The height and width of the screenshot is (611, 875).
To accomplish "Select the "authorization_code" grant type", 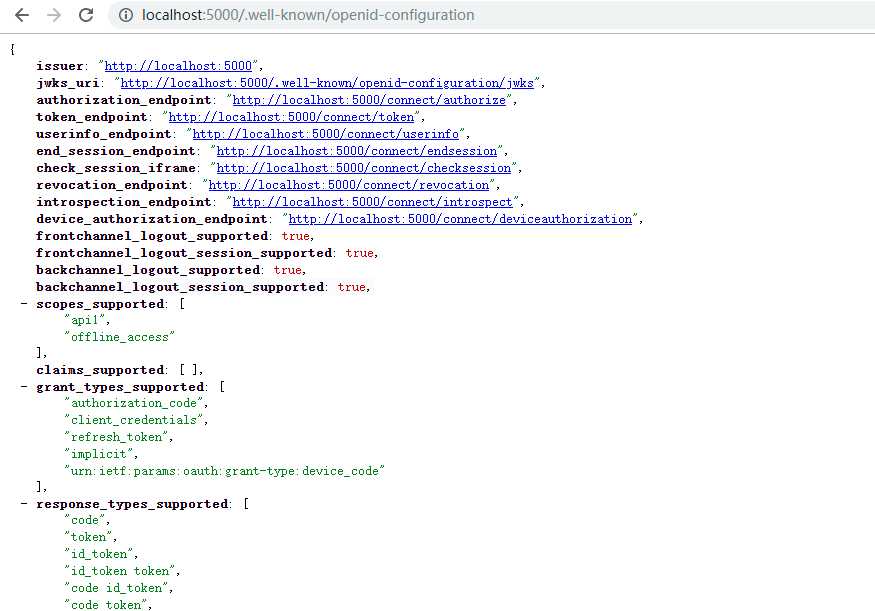I will click(134, 403).
